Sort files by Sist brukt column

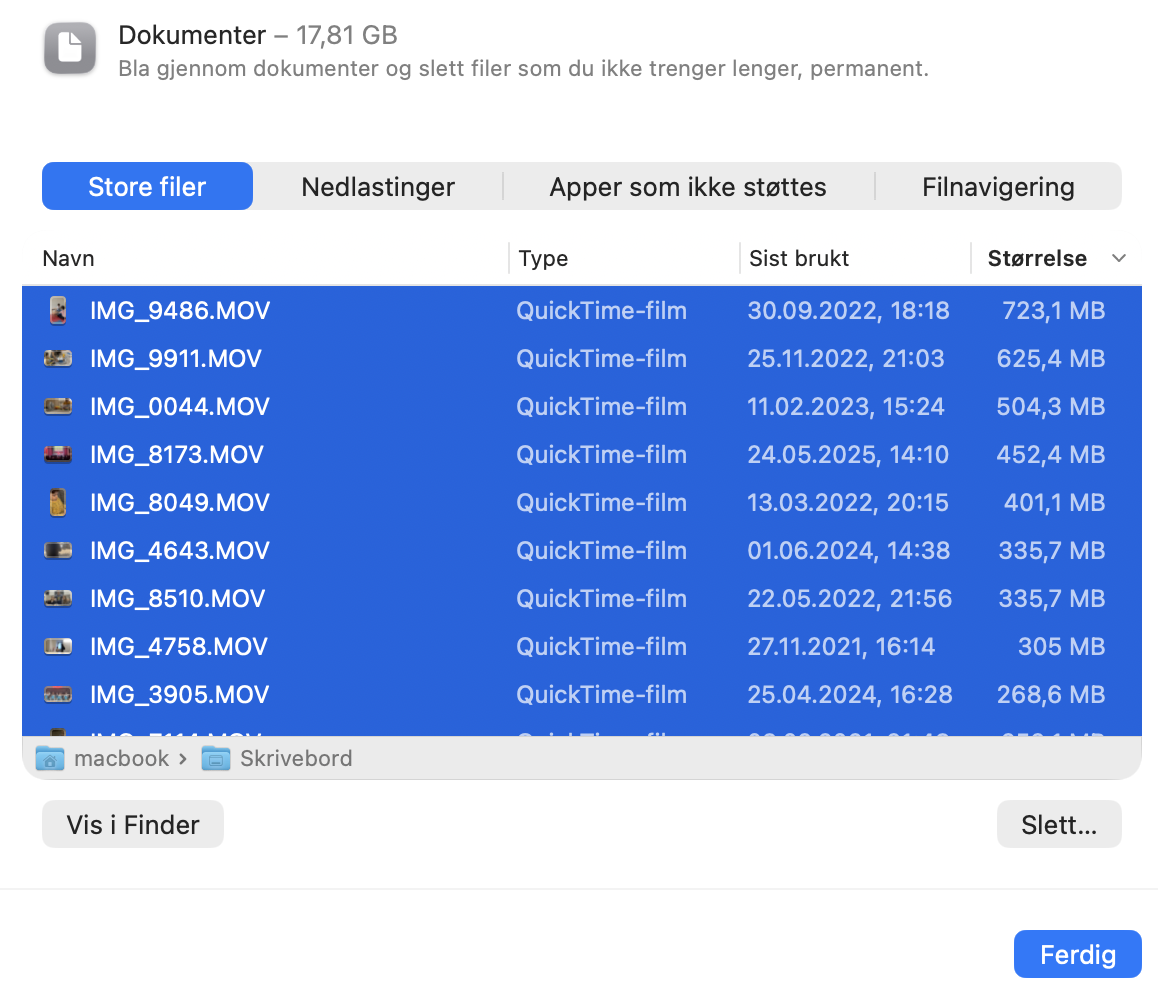point(799,258)
